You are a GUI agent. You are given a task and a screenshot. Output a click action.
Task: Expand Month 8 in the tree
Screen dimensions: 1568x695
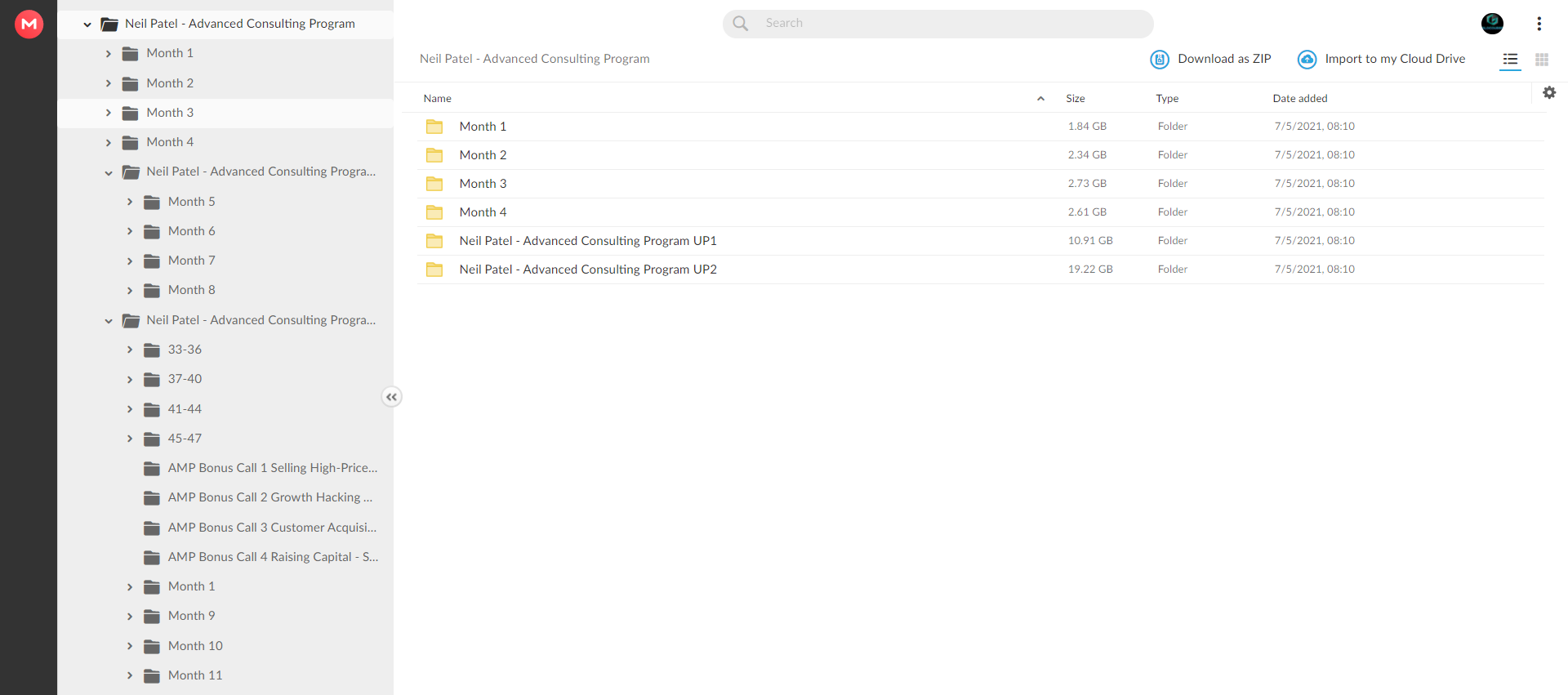click(x=130, y=290)
